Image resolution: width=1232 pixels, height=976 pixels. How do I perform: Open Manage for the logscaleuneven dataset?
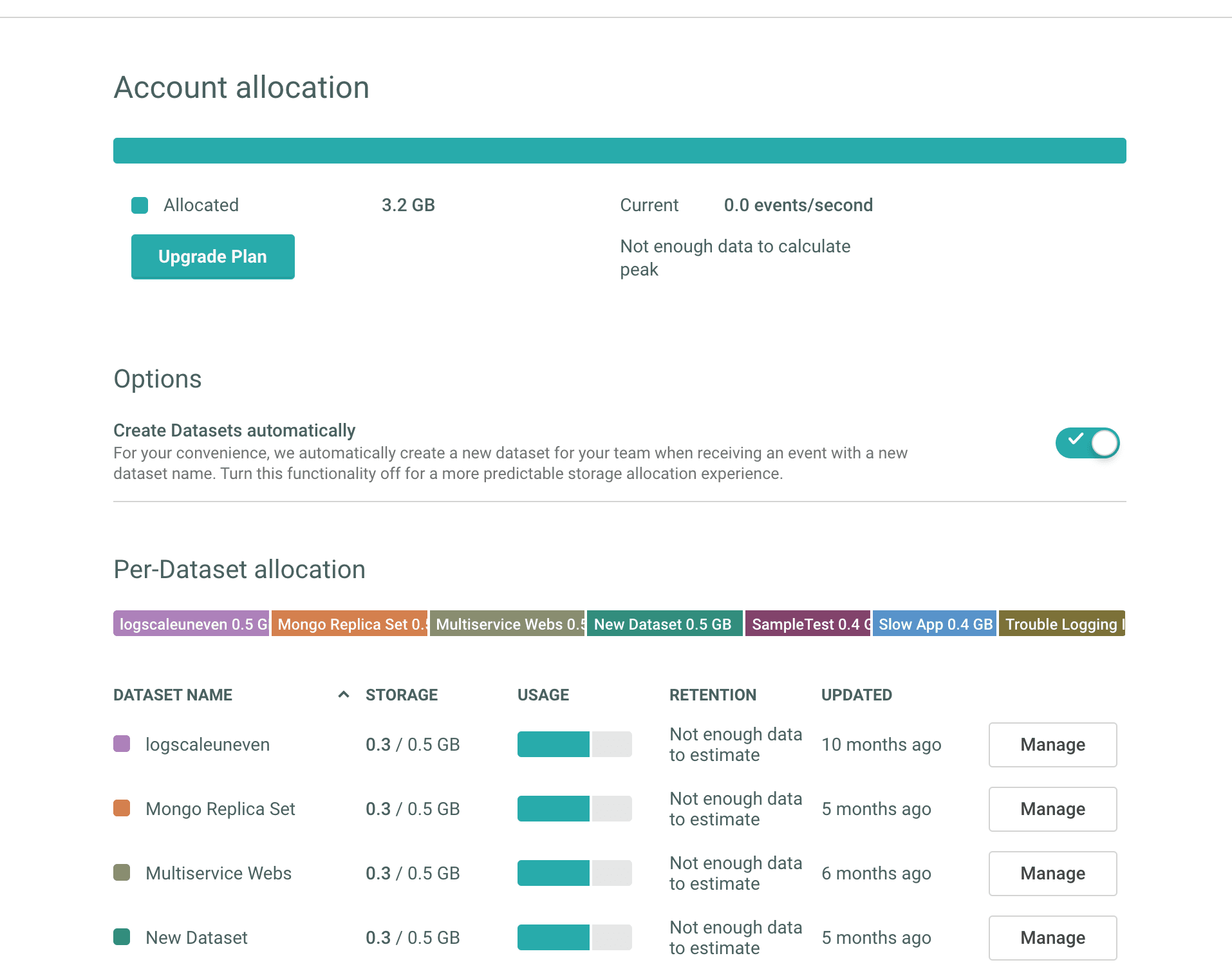1052,745
